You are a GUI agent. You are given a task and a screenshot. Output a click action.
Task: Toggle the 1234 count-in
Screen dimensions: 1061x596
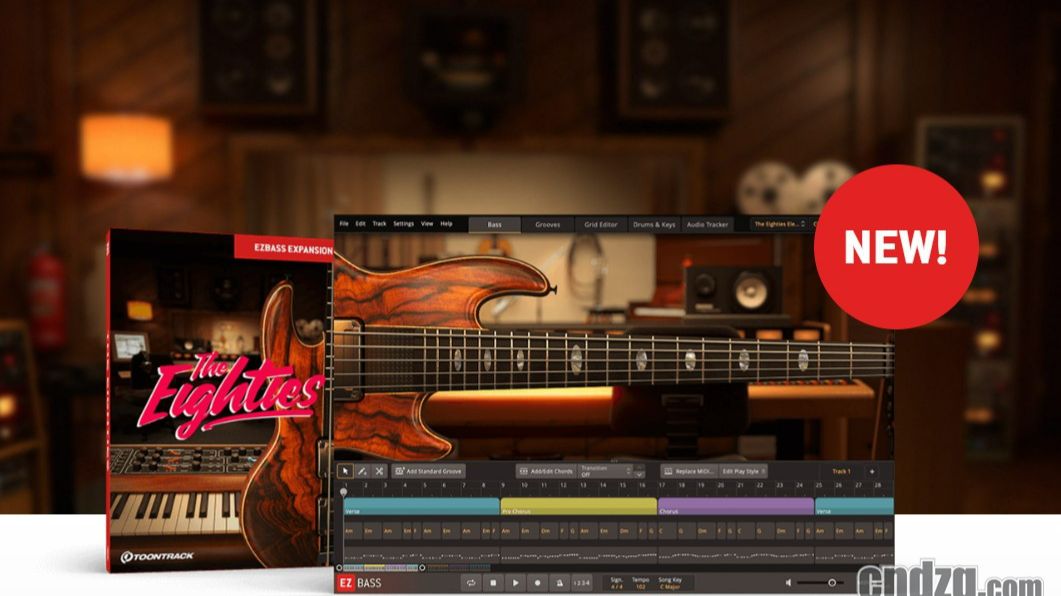tap(581, 582)
